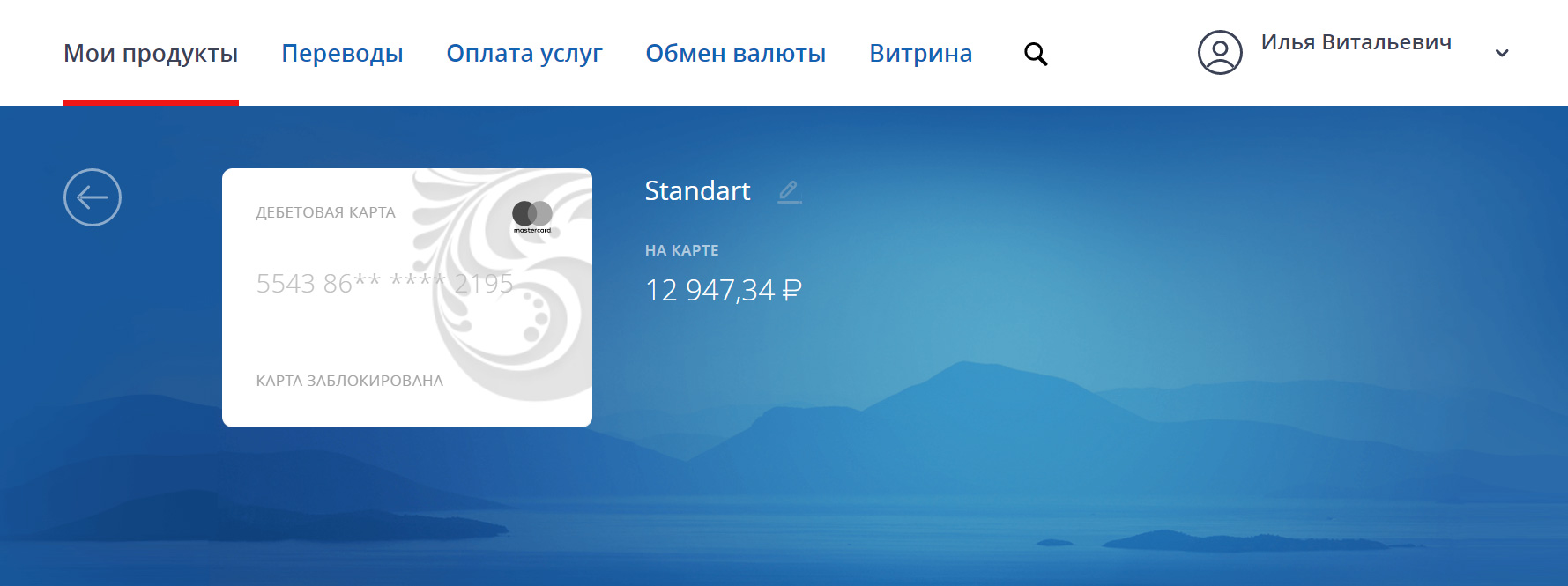The image size is (1568, 586).
Task: Click the КАРТА ЗАБЛОКИРОВАНА status text
Action: pyautogui.click(x=349, y=381)
